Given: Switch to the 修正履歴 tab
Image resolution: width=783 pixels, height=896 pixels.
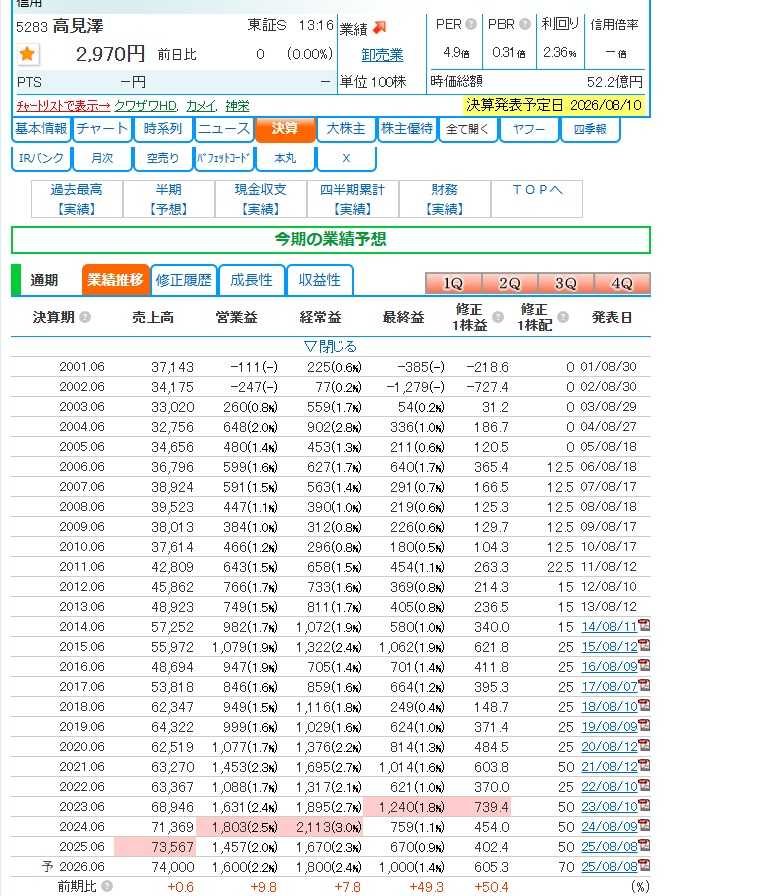Looking at the screenshot, I should (183, 280).
